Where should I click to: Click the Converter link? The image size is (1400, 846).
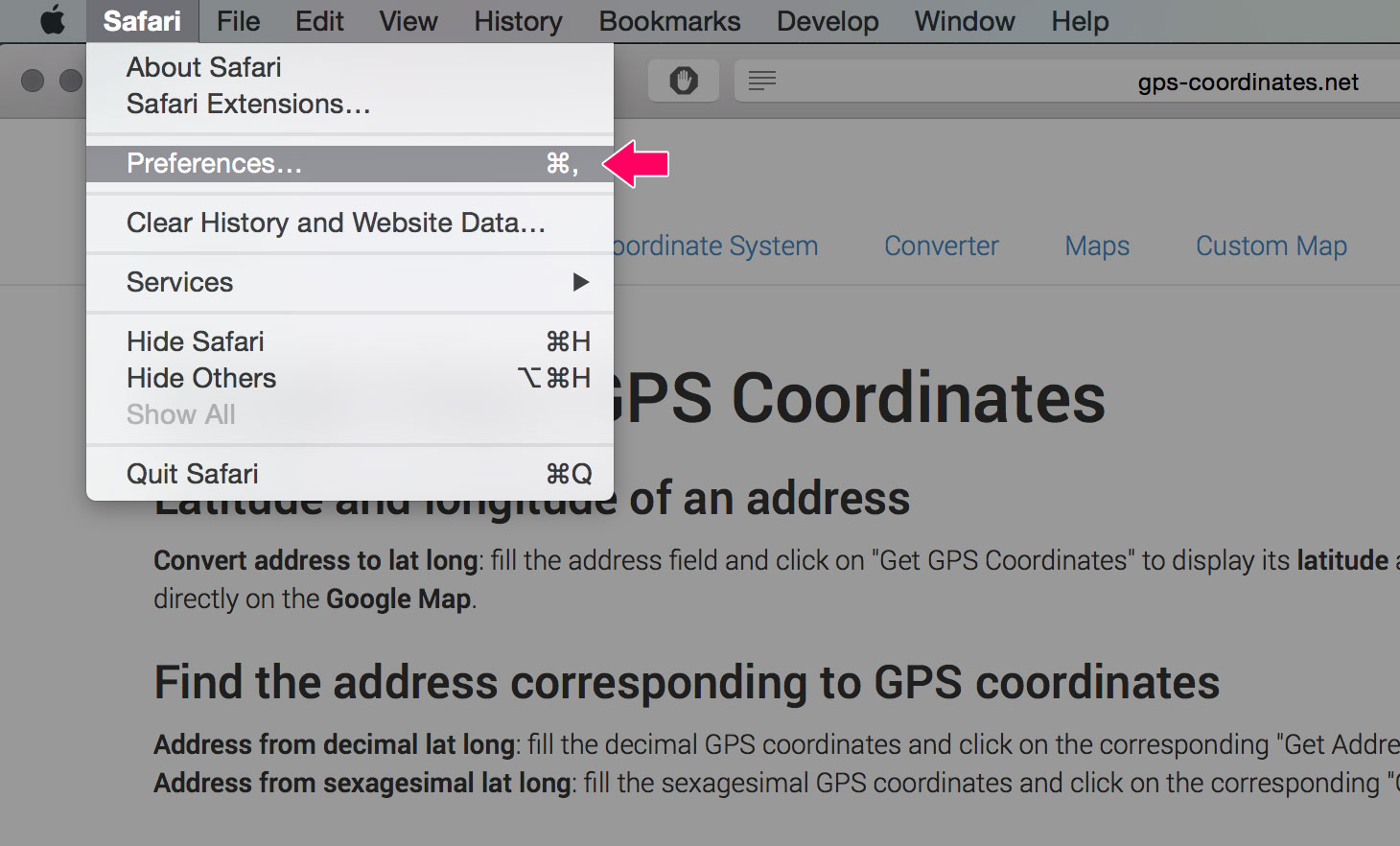tap(941, 247)
